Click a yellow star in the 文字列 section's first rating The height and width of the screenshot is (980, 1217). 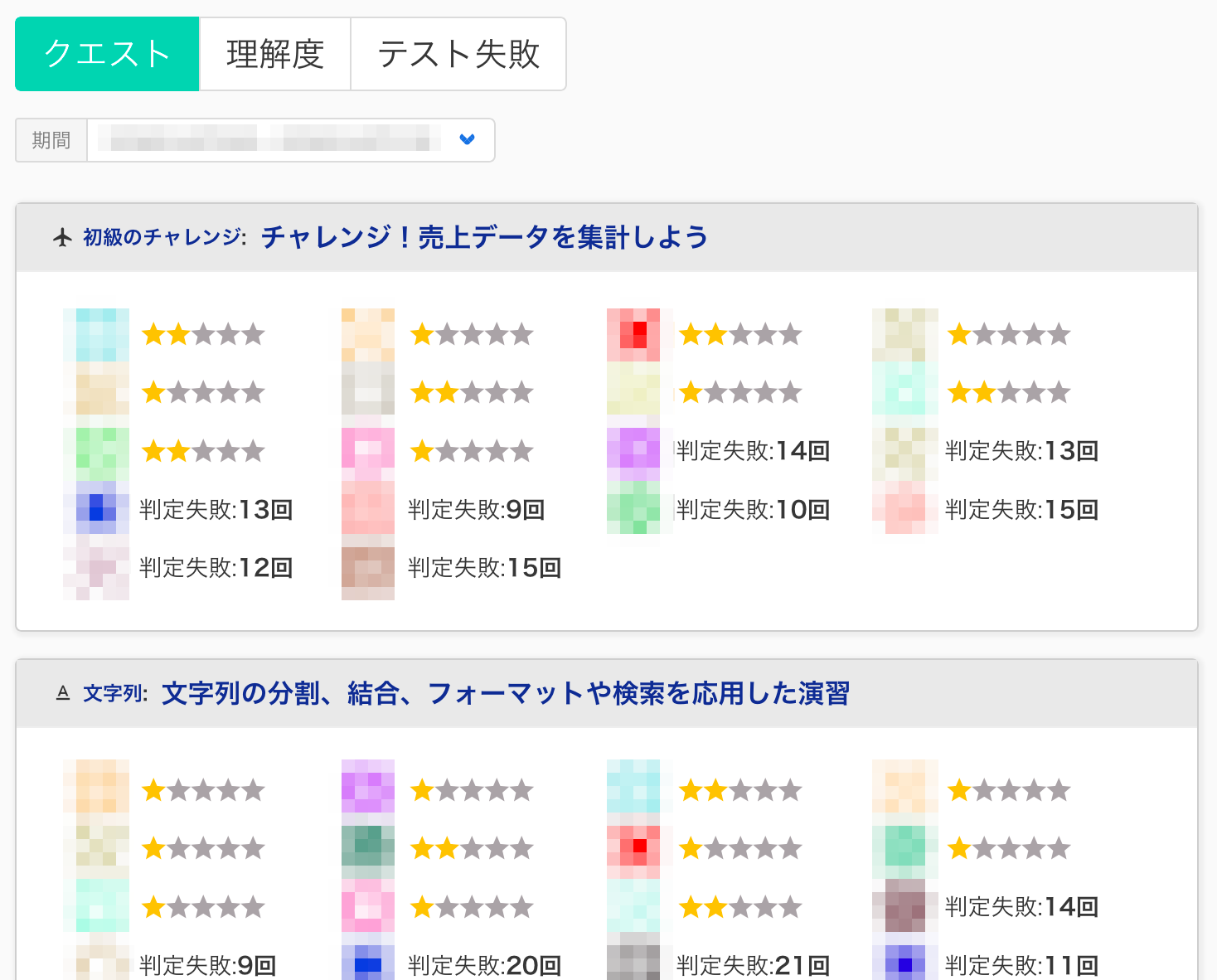[153, 790]
